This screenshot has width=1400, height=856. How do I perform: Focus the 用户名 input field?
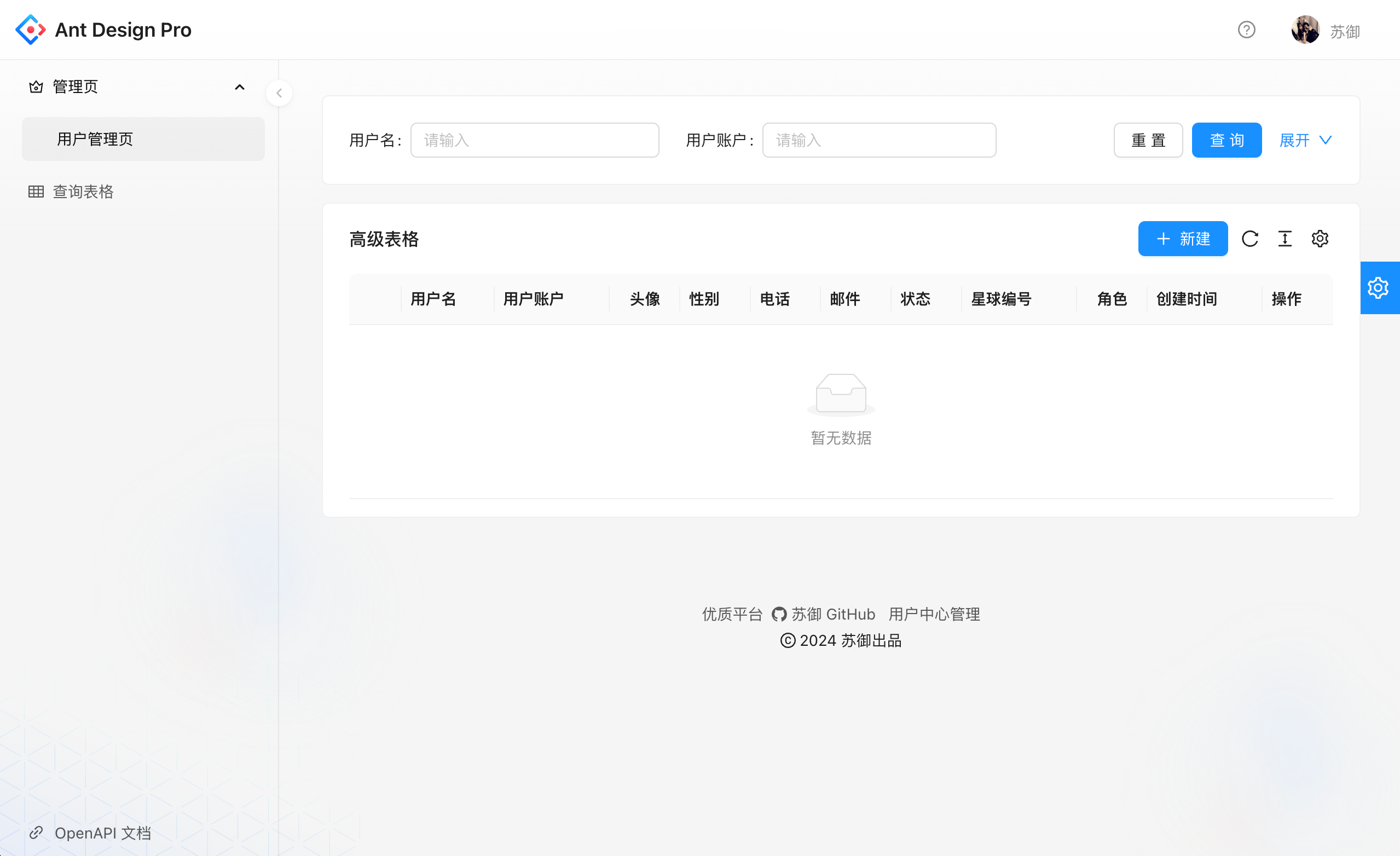(534, 140)
